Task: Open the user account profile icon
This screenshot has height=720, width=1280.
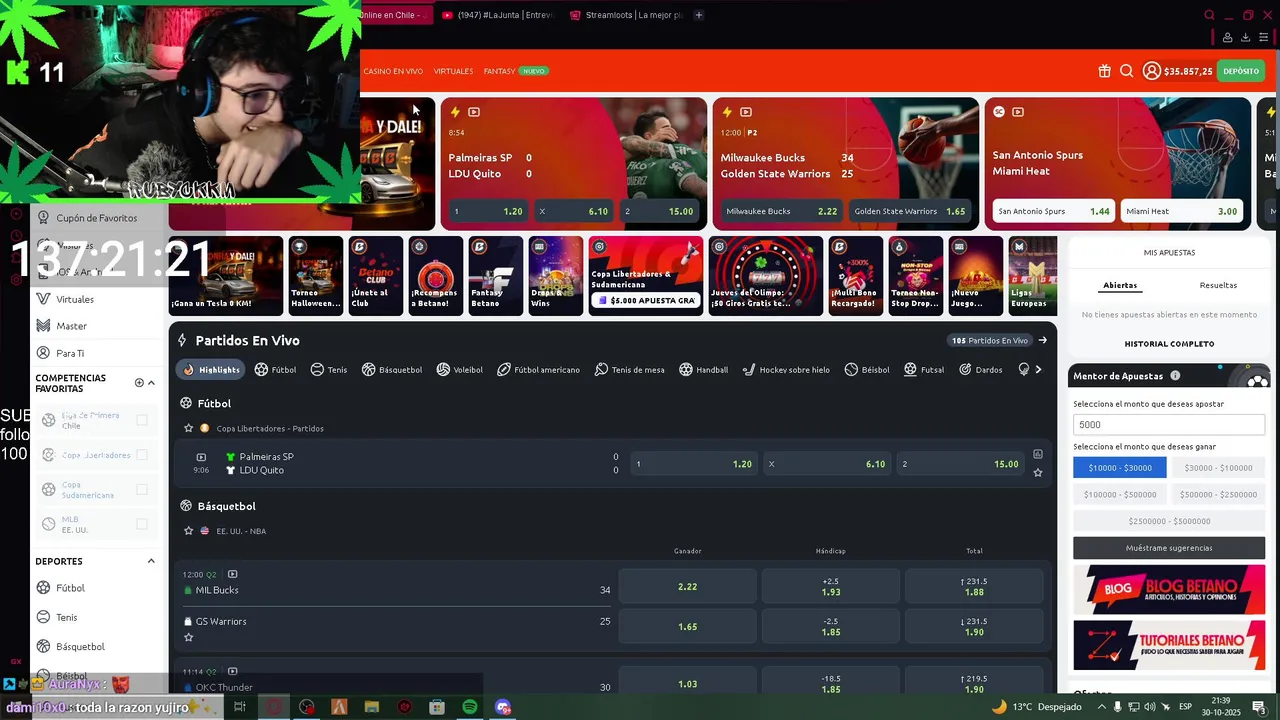Action: 1152,71
